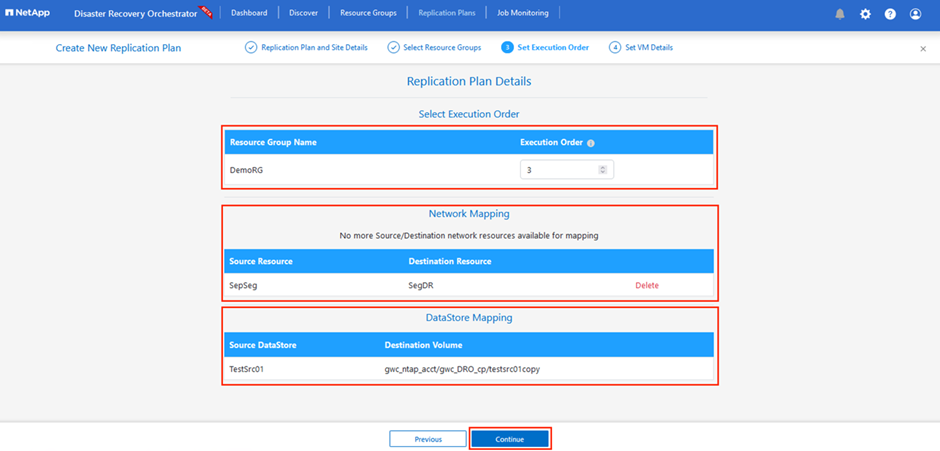The image size is (940, 451).
Task: Select the Set Execution Order step
Action: click(544, 47)
